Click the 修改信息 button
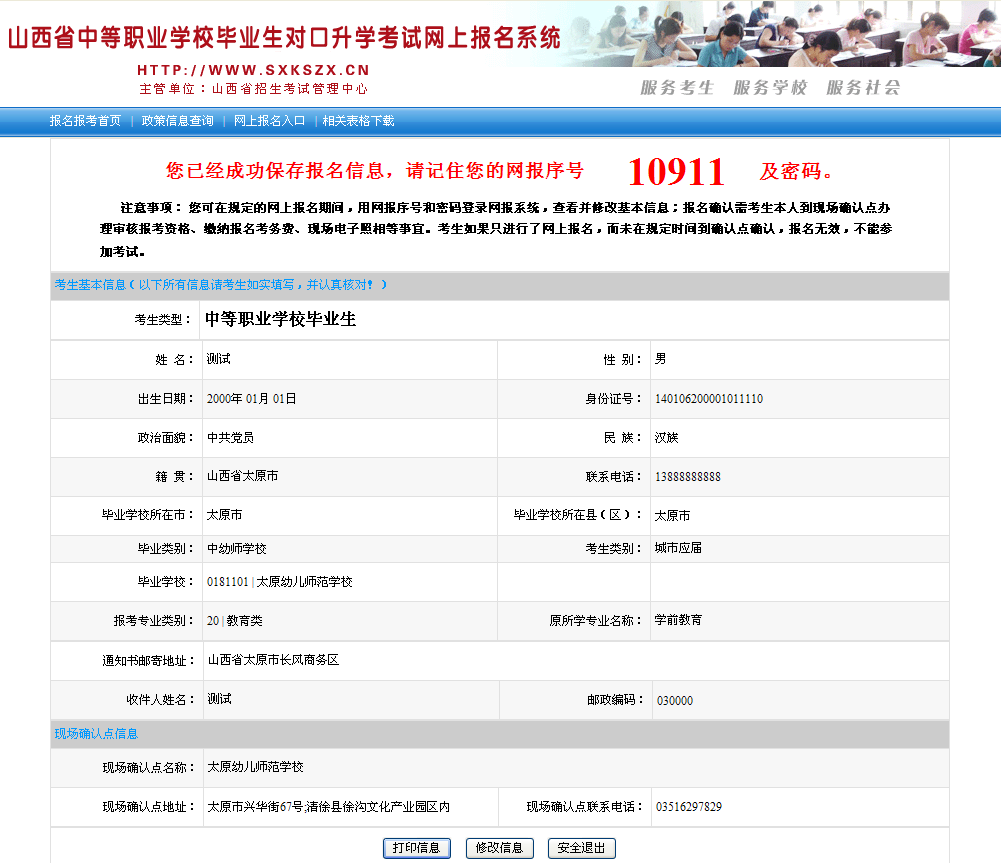Screen dimensions: 1001x863 pos(499,848)
